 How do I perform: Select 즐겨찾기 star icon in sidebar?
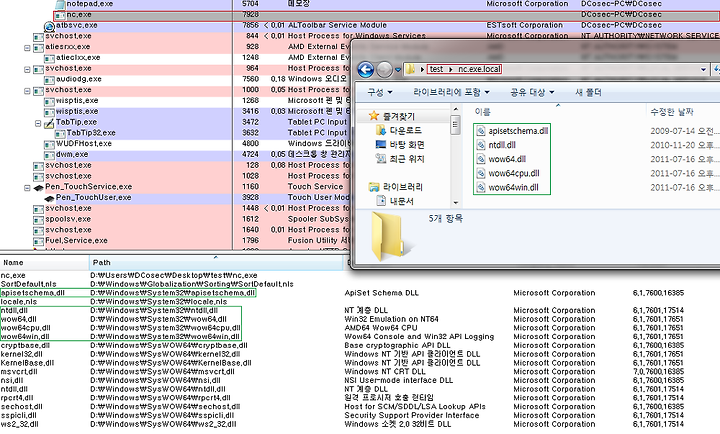(x=374, y=116)
